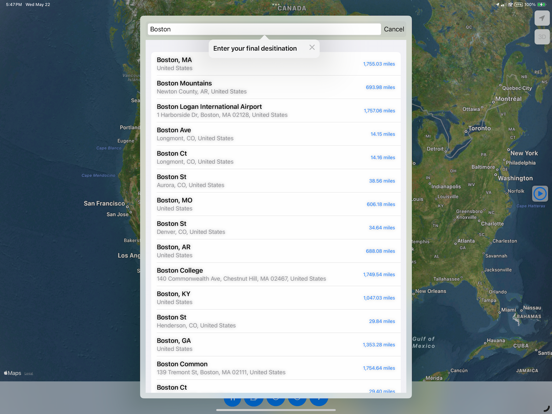Pick Boston Logan International Airport
Viewport: 552px width, 414px height.
(x=276, y=111)
